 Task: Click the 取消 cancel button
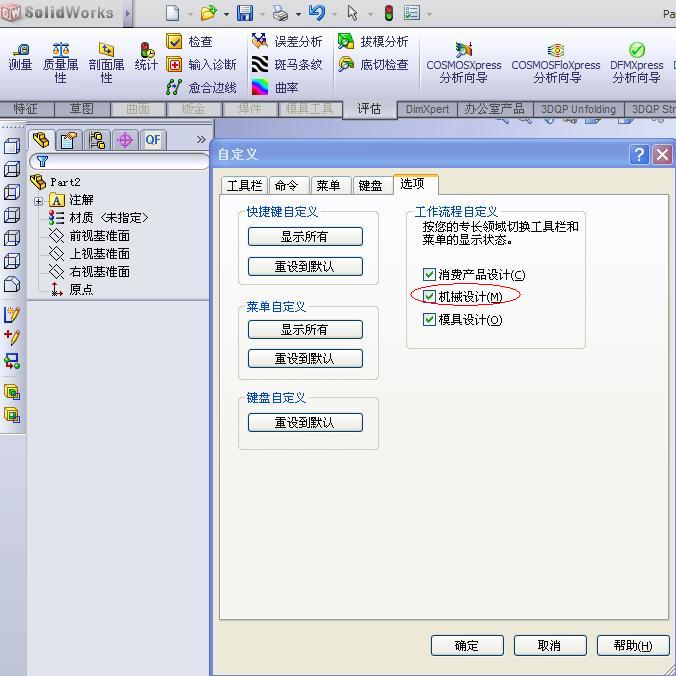[x=550, y=645]
